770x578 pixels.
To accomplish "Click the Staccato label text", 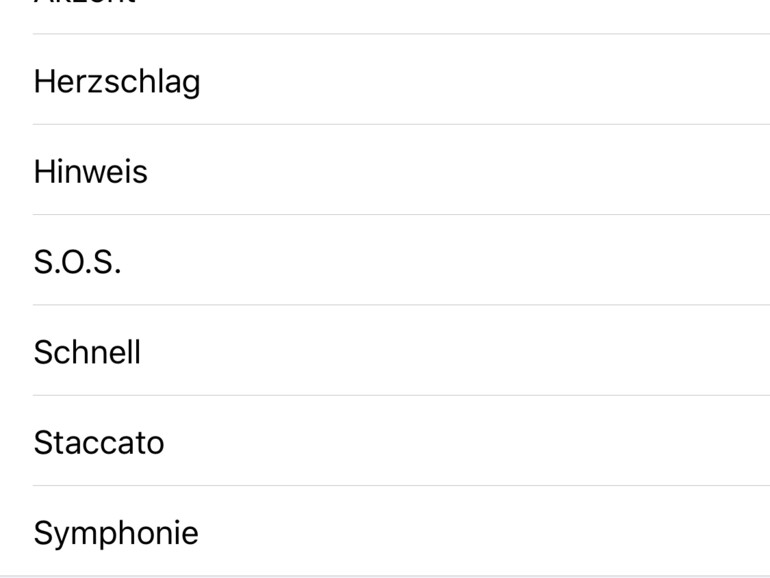I will [x=99, y=442].
